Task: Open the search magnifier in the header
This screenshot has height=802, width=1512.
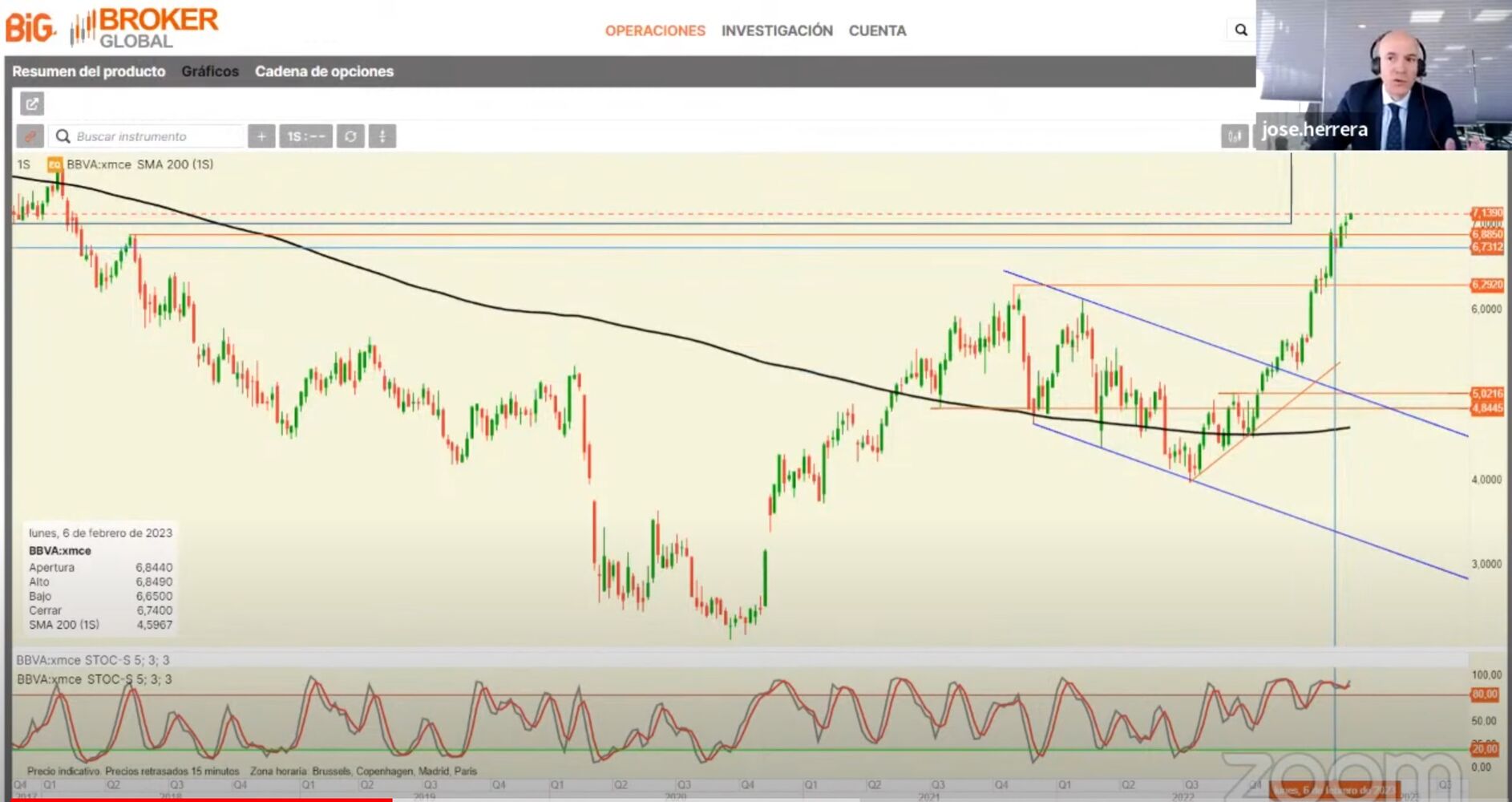Action: [1241, 30]
